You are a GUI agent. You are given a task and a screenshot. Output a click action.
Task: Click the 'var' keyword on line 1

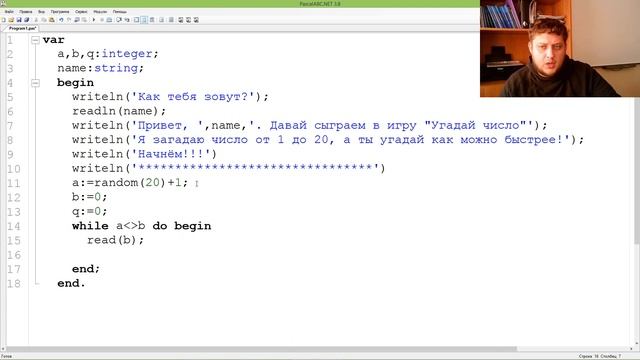pyautogui.click(x=53, y=40)
